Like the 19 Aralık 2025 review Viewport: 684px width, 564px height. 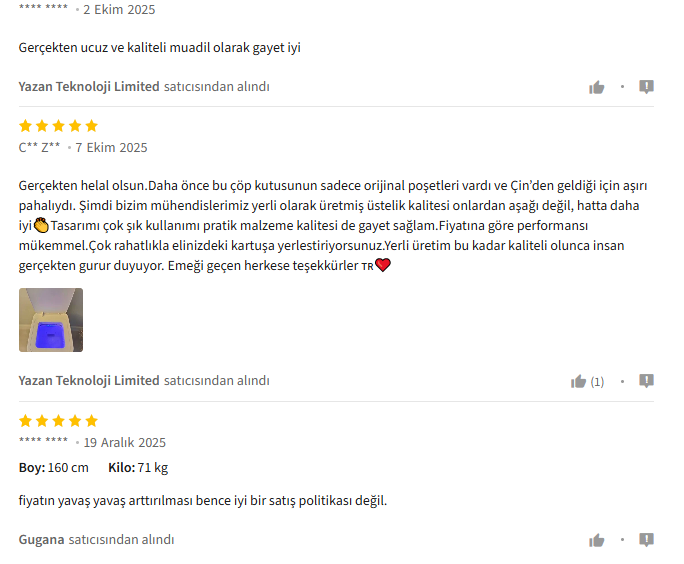596,540
